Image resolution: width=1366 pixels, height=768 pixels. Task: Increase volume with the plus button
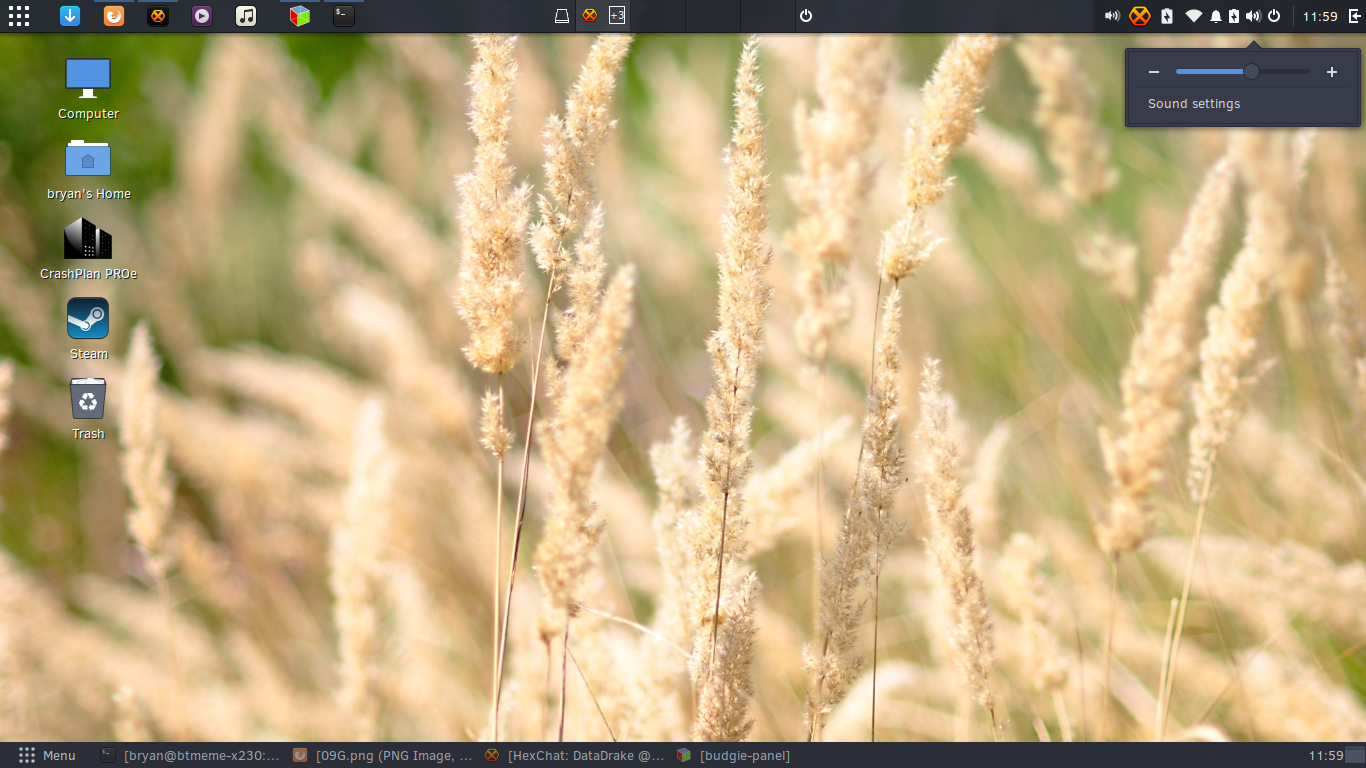(1332, 72)
